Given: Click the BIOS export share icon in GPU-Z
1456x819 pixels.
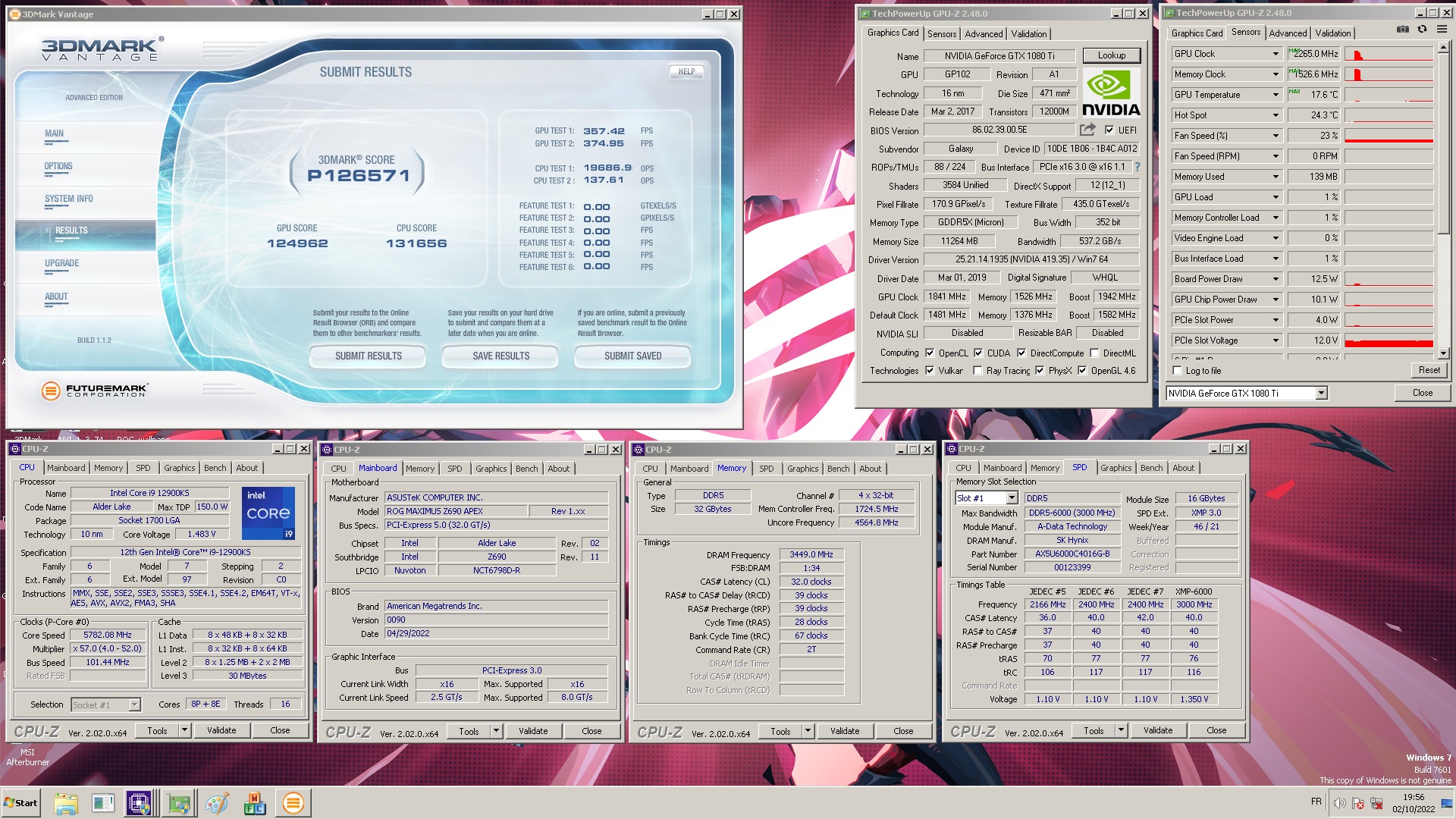Looking at the screenshot, I should pyautogui.click(x=1088, y=130).
